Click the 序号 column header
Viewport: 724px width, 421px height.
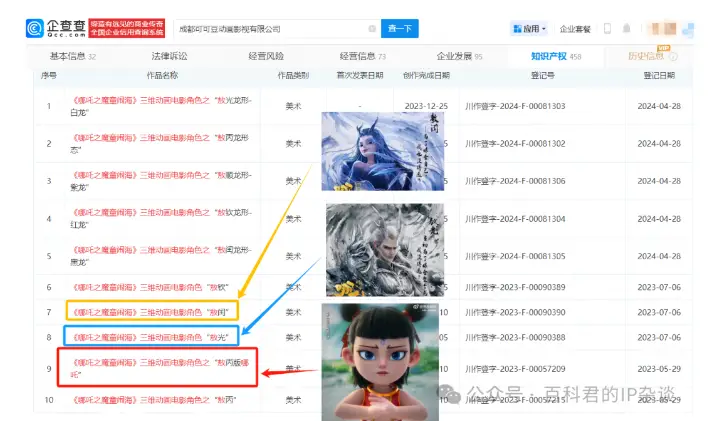(x=48, y=75)
